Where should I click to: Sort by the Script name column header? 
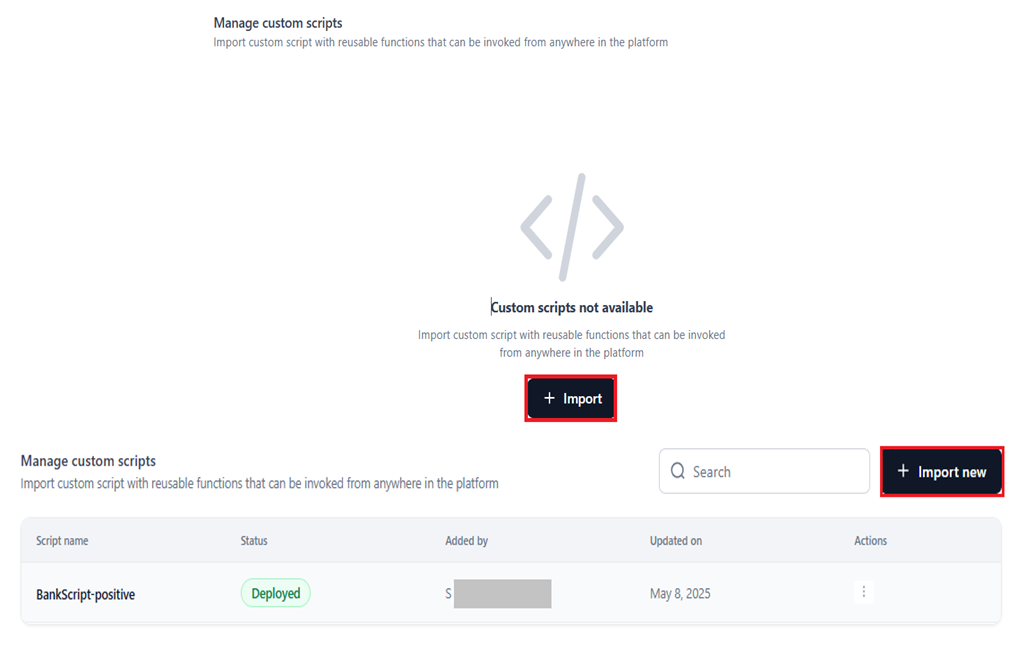pyautogui.click(x=62, y=541)
